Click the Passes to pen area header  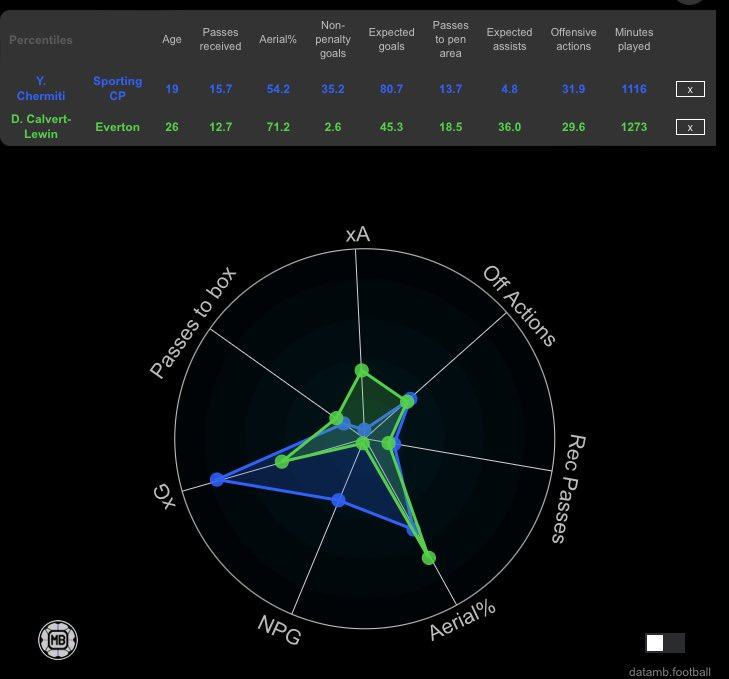point(451,40)
